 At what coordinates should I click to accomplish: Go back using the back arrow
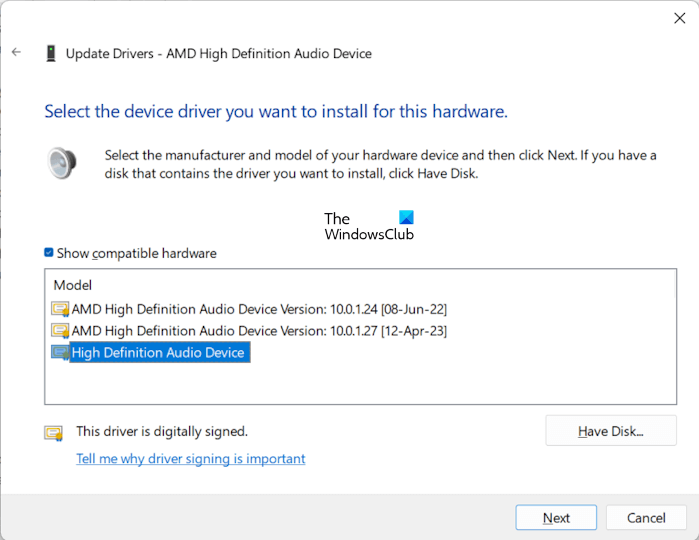coord(16,52)
